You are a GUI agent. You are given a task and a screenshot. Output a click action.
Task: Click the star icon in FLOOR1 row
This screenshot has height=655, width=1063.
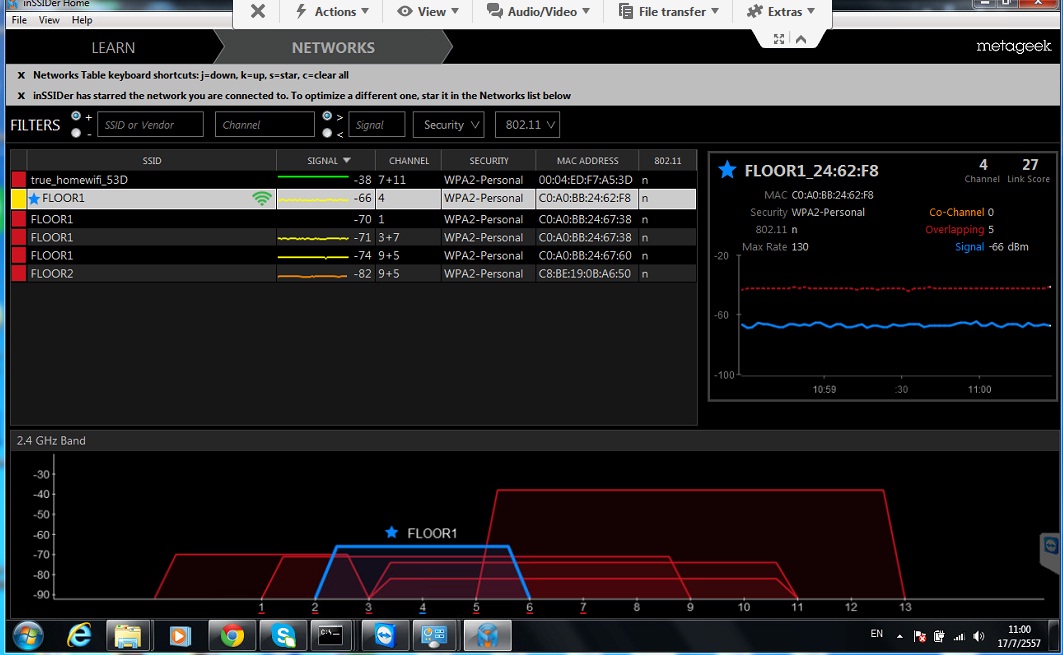[35, 199]
